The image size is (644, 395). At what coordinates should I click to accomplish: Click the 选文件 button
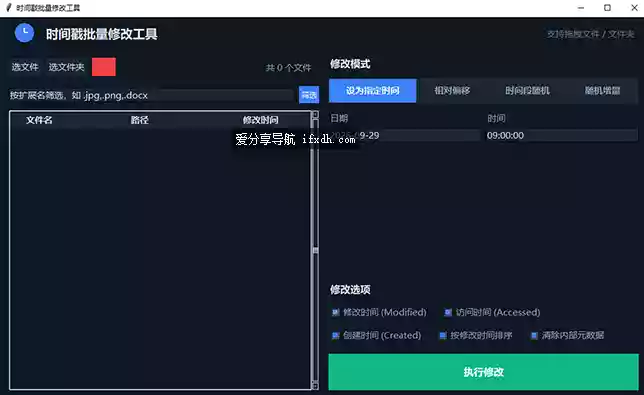pos(25,67)
